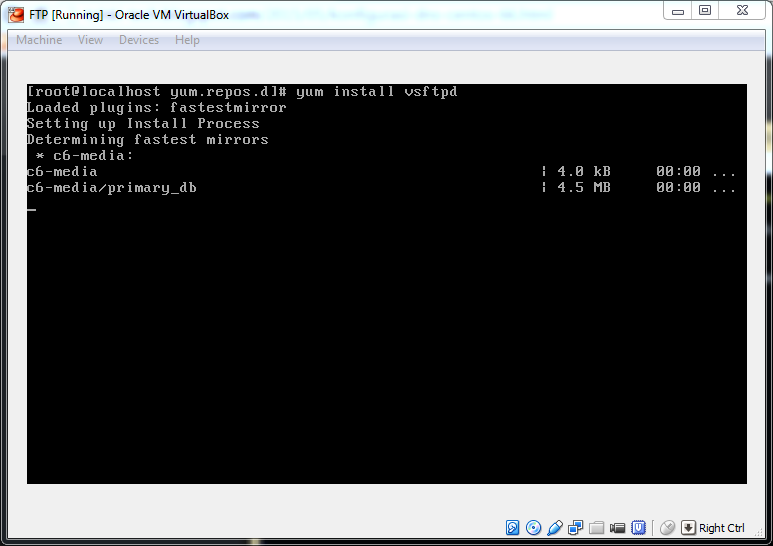
Task: Click the '* c6-media:' mirror line
Action: pyautogui.click(x=84, y=155)
